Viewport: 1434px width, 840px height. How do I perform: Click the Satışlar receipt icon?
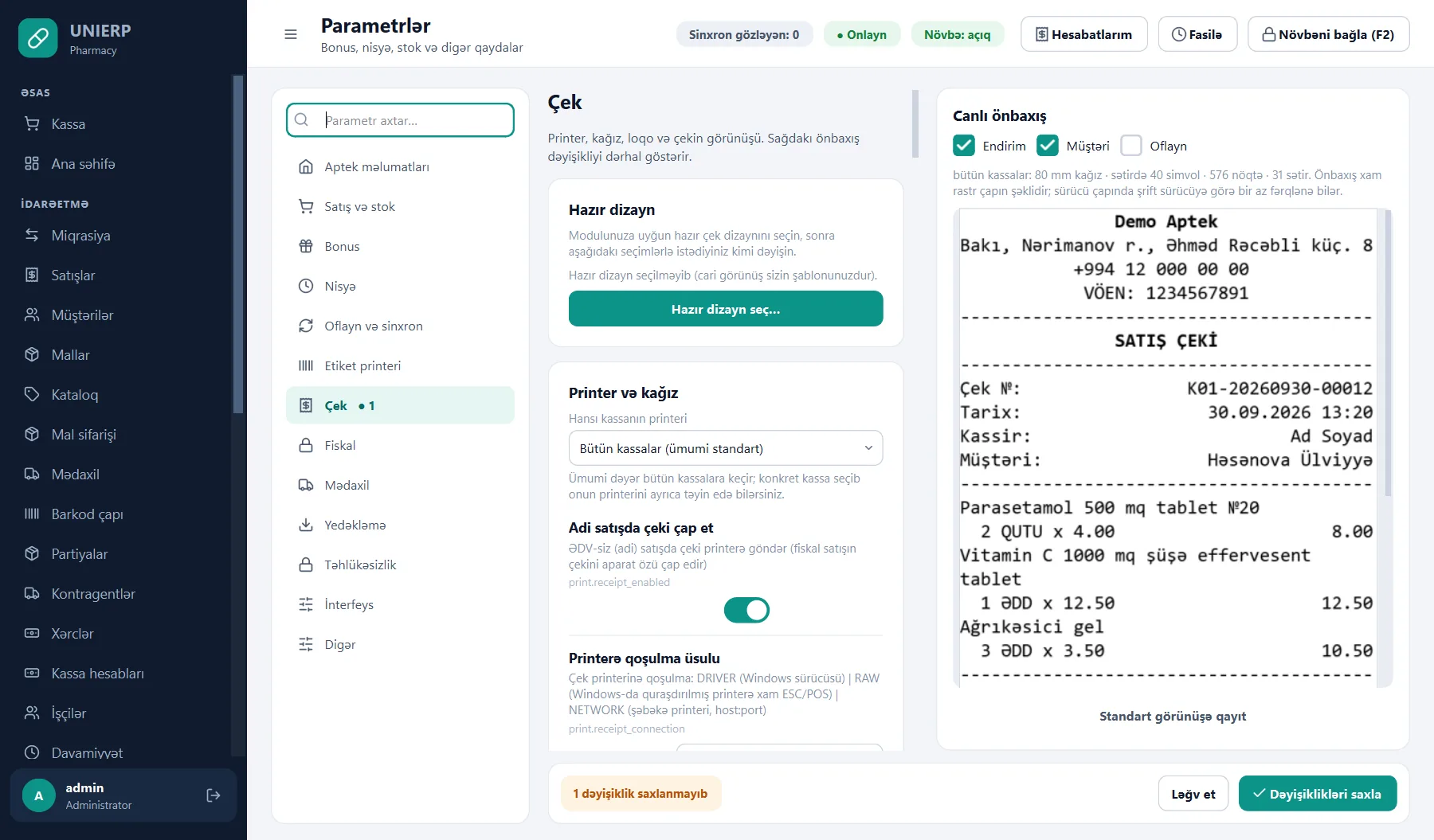(x=32, y=275)
